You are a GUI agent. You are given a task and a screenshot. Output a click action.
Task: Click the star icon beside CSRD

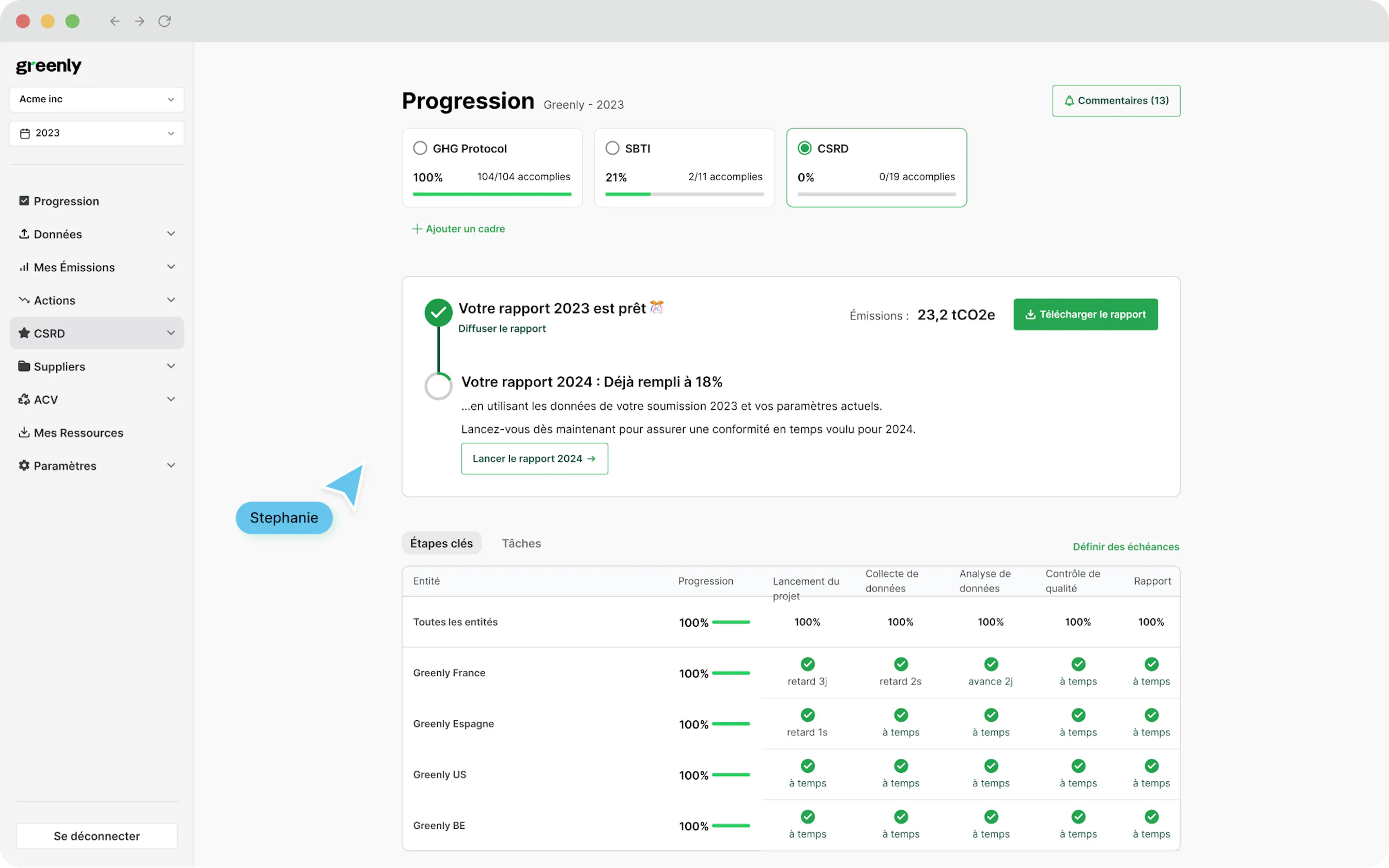[x=24, y=333]
